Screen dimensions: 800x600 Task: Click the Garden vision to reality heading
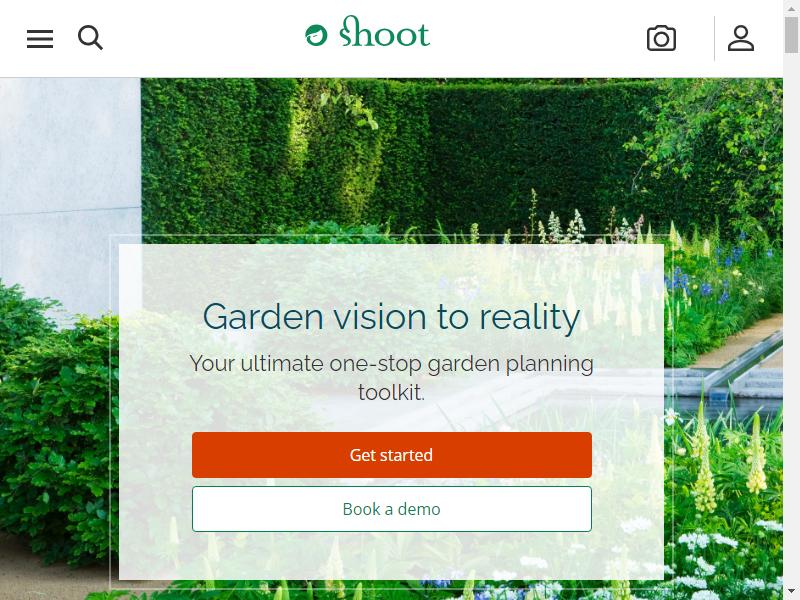(391, 317)
